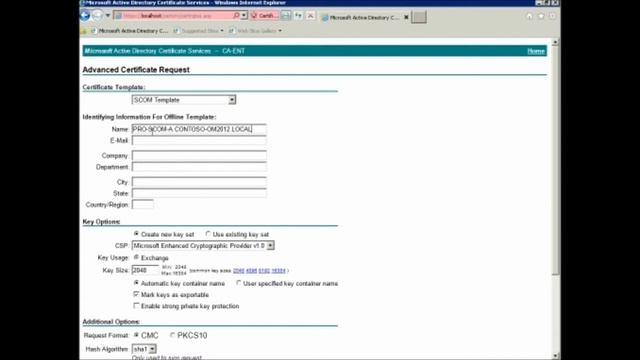Open Suggested Sites favorites dropdown
Screen dimensions: 640x360
(199, 31)
